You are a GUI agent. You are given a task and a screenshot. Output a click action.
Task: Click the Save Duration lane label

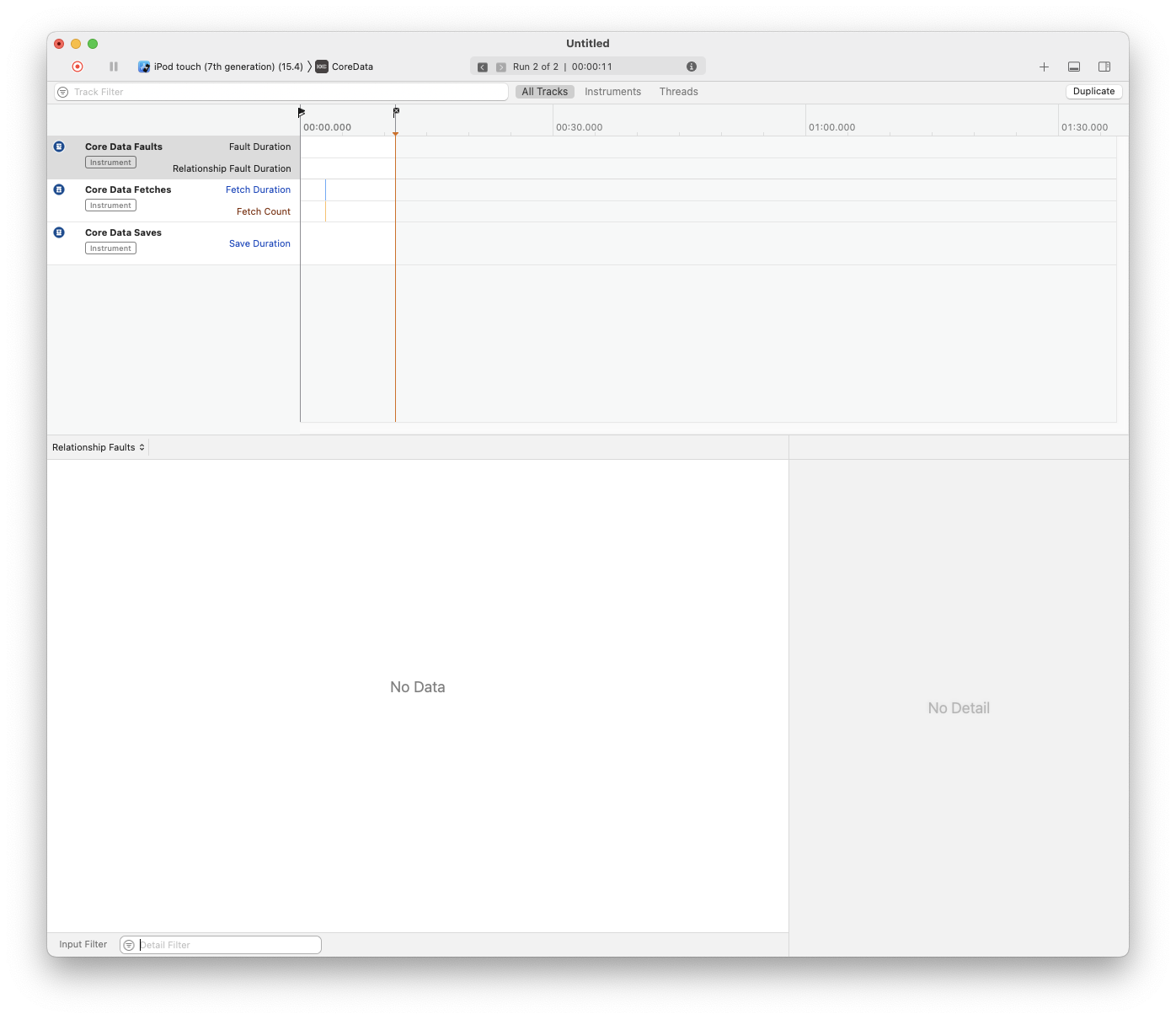(x=259, y=243)
